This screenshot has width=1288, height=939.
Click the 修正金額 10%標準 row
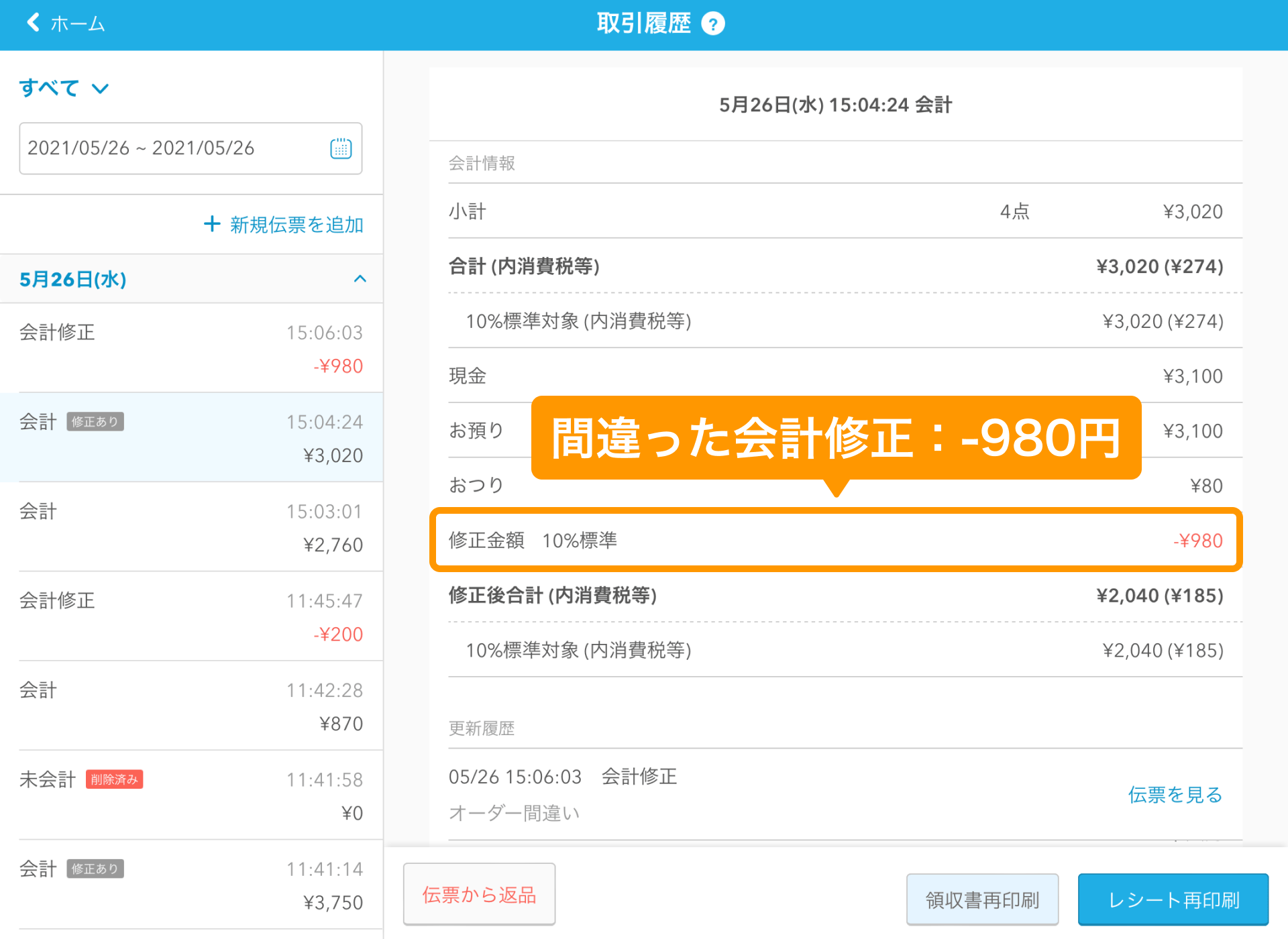[x=835, y=541]
